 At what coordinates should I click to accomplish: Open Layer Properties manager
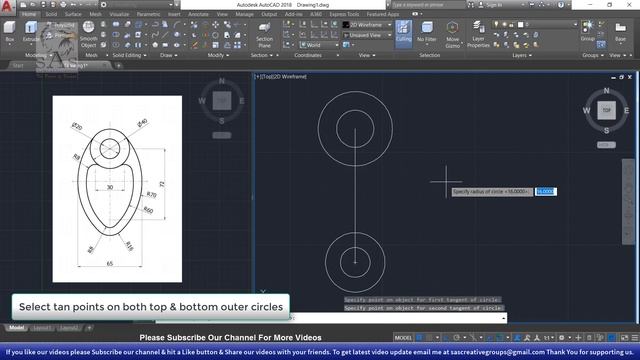478,34
